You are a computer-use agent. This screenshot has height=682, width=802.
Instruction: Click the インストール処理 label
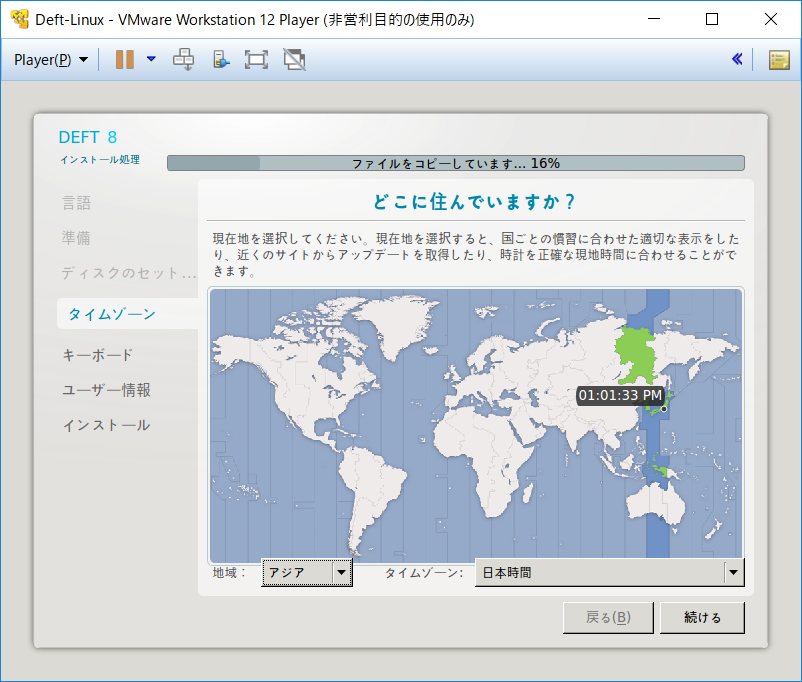(100, 160)
